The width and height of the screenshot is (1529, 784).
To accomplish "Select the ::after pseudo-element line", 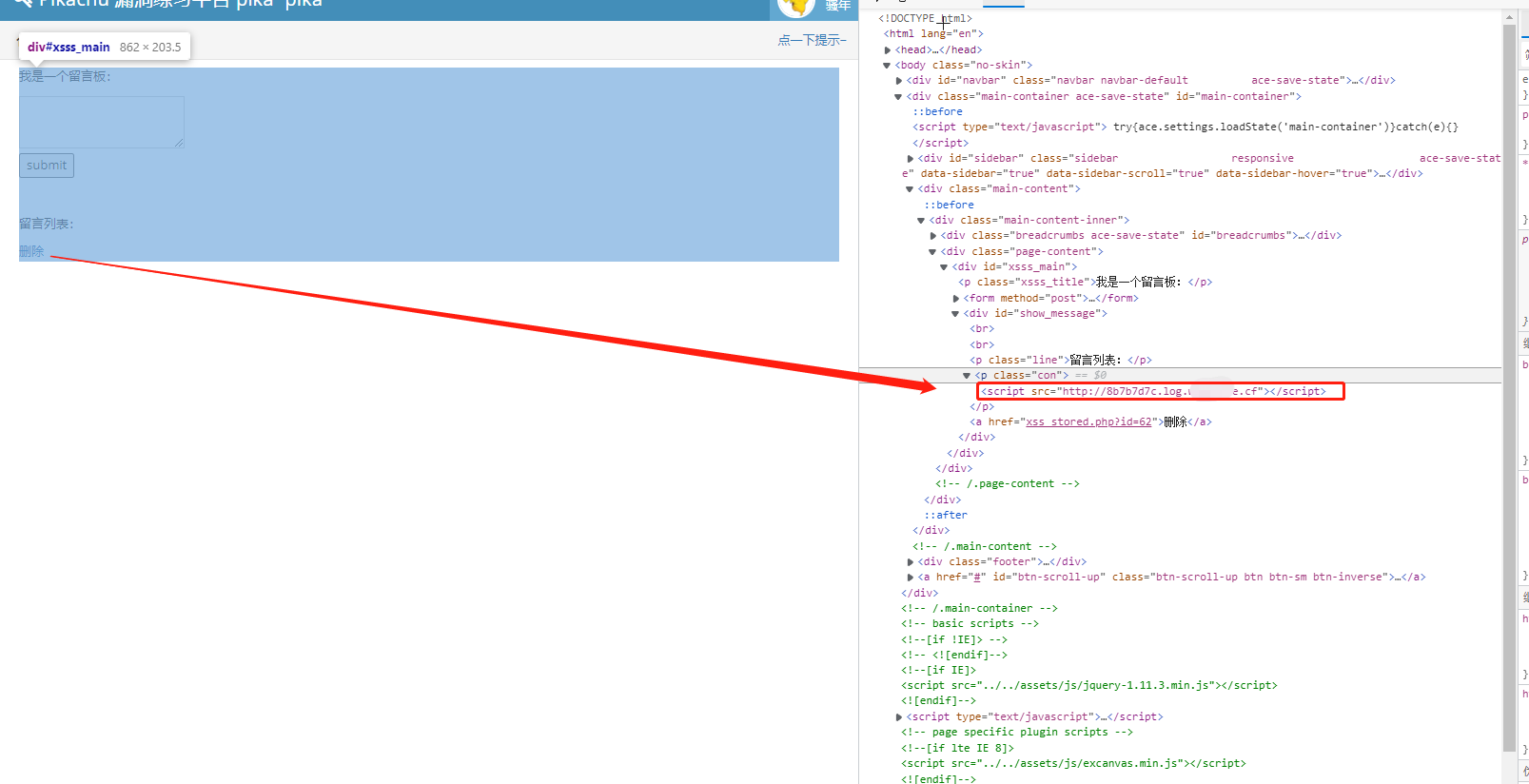I will click(x=946, y=515).
